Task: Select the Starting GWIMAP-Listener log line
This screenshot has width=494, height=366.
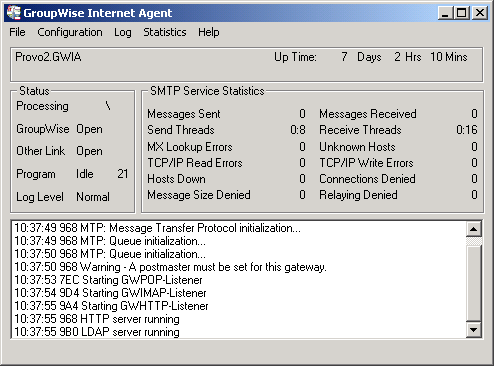Action: 110,293
